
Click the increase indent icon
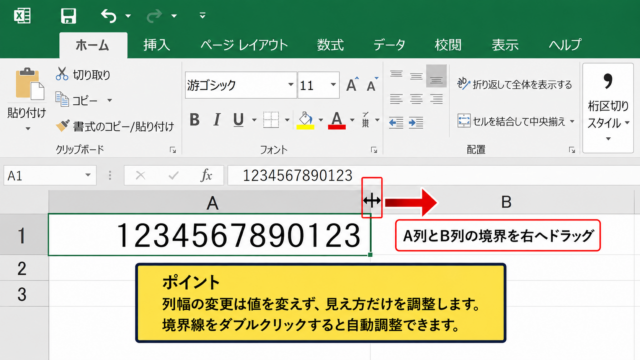point(416,122)
